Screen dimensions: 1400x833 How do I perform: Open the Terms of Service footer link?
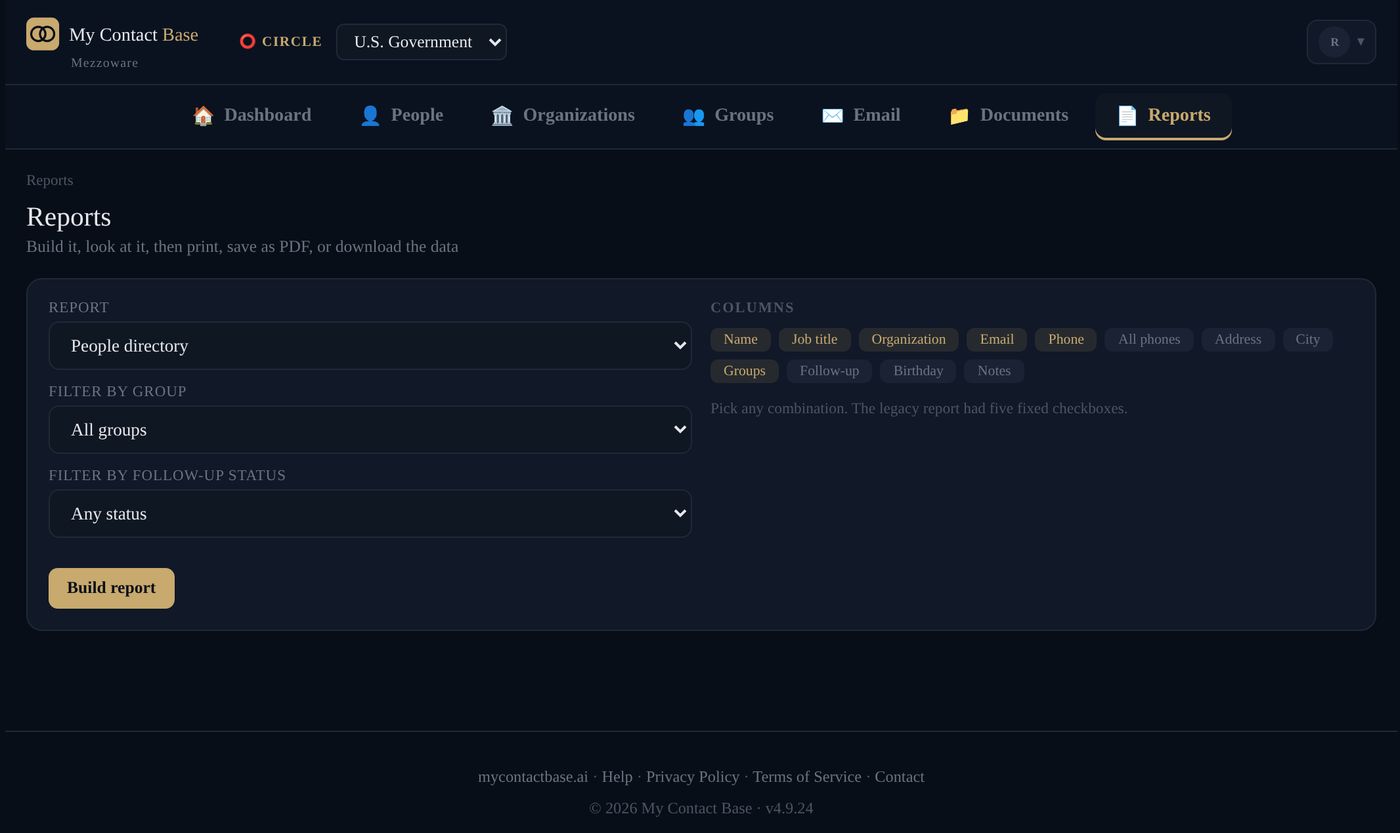(x=807, y=777)
